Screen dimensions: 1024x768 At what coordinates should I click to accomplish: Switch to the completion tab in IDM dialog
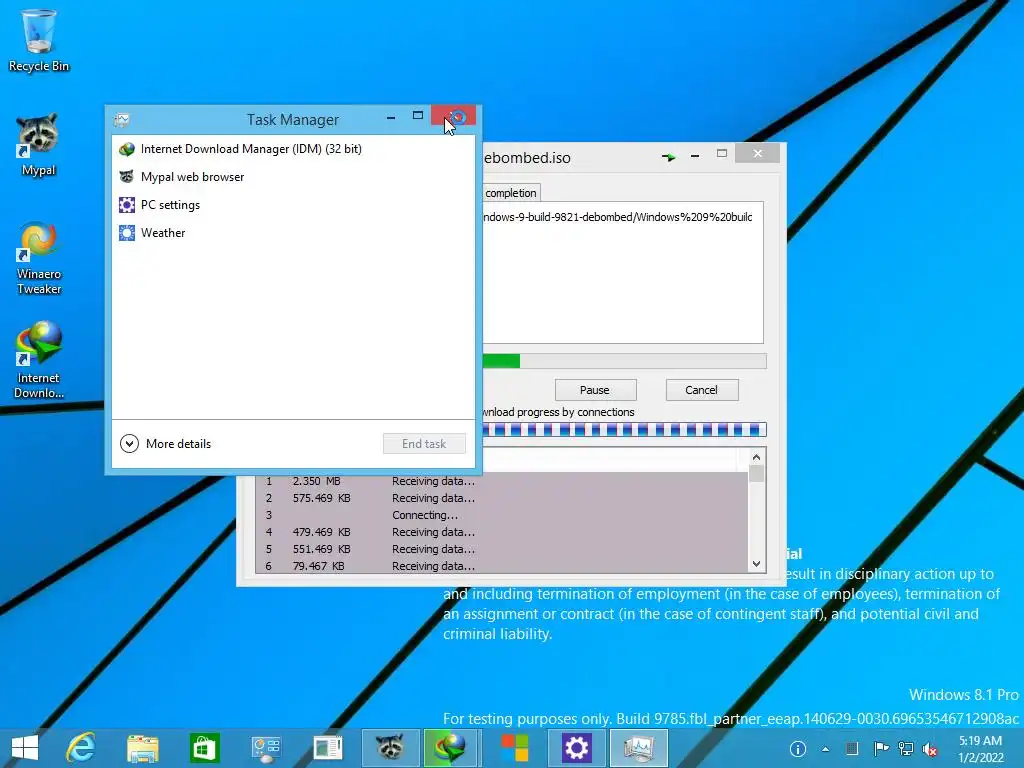point(511,193)
